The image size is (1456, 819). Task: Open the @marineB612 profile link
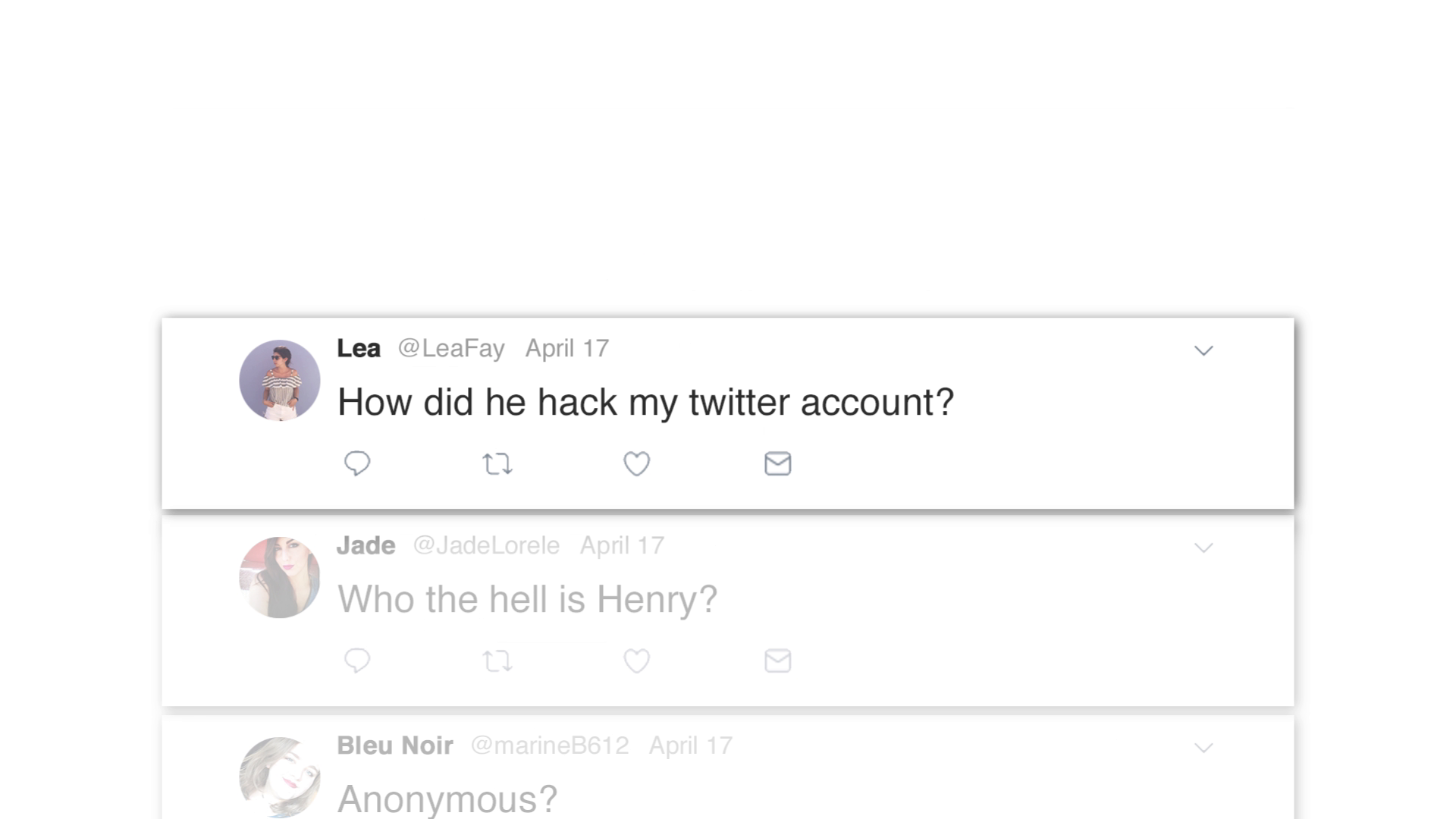(x=550, y=745)
